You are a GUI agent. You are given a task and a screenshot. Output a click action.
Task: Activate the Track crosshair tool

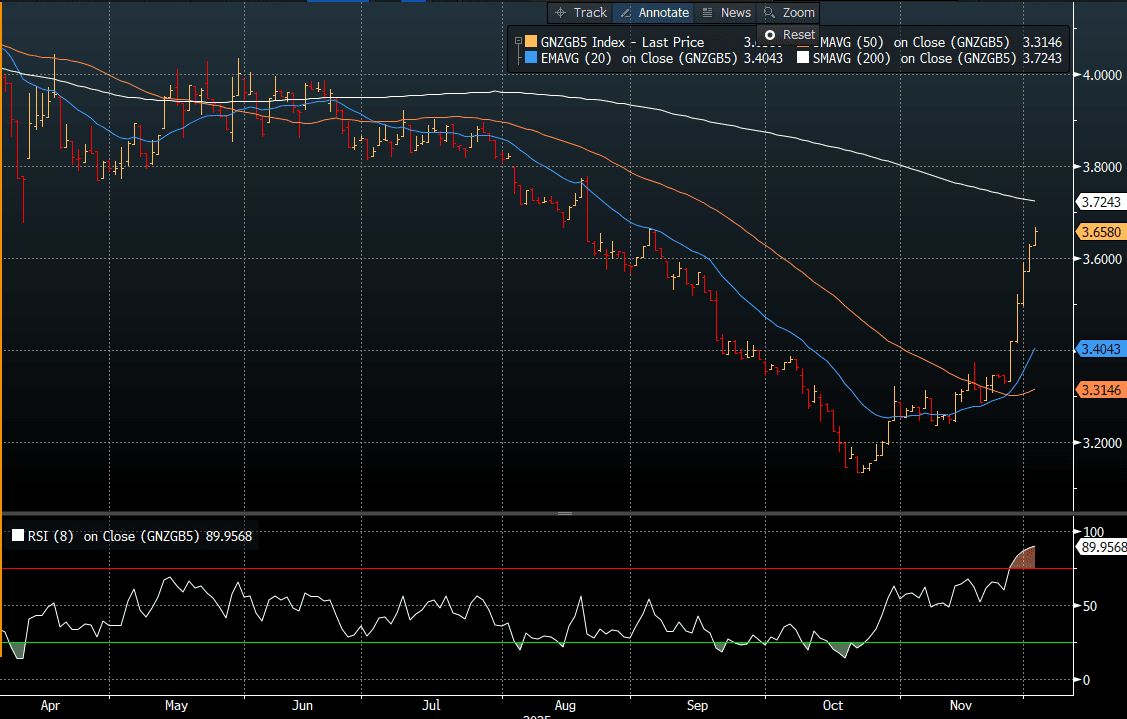[x=559, y=13]
